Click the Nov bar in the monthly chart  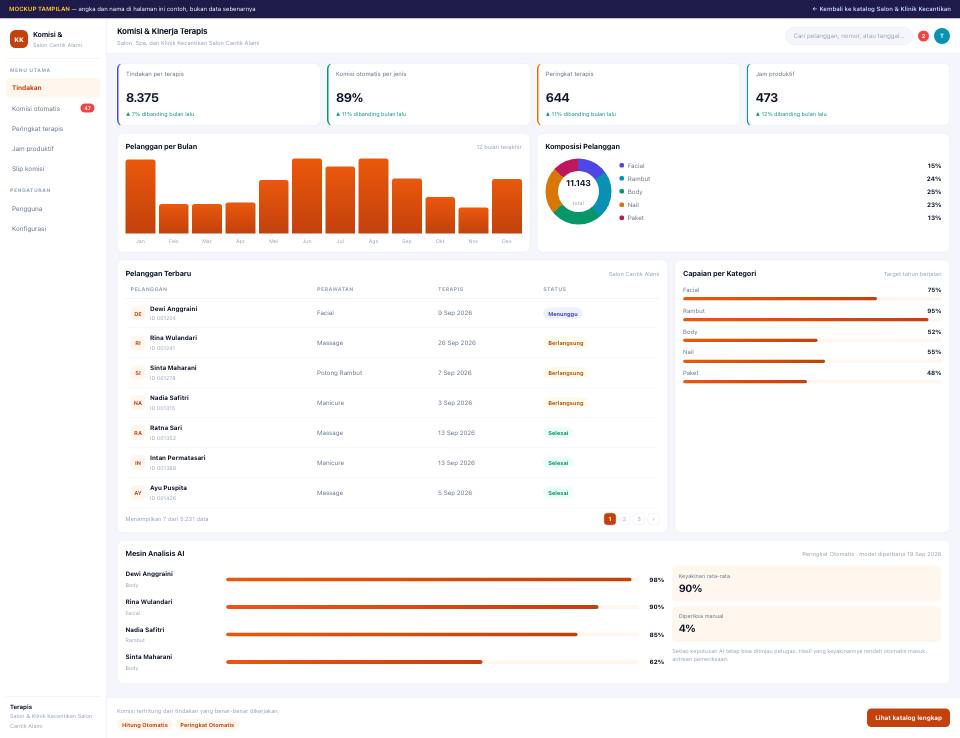473,220
